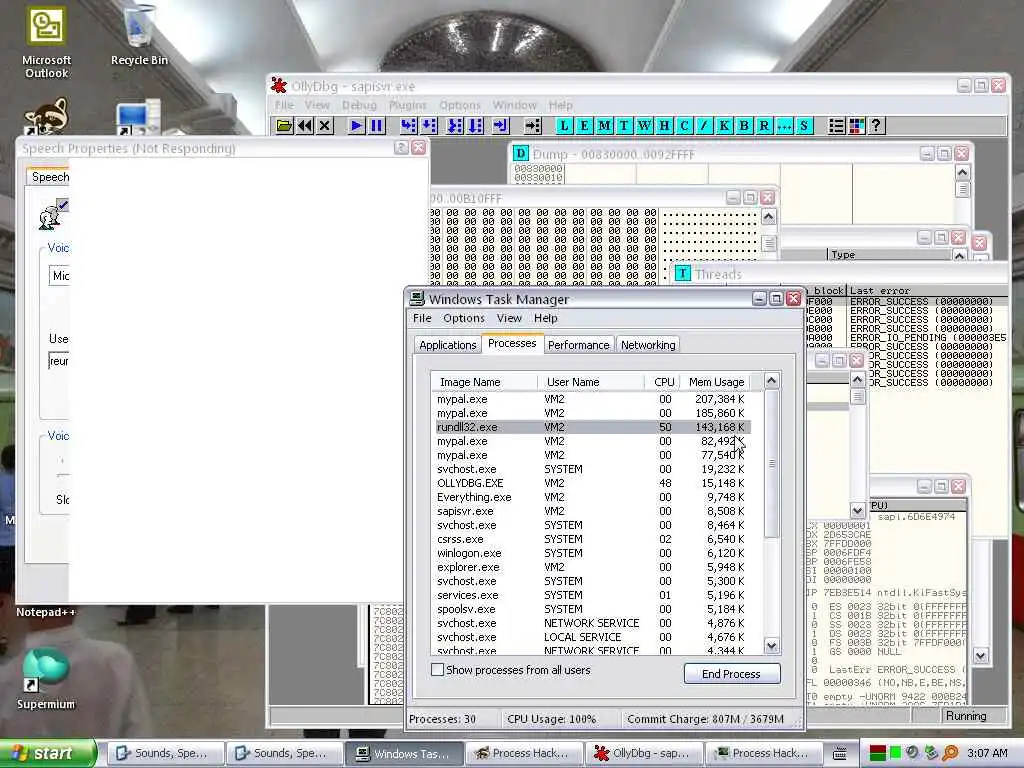Open Source window with the S toolbar button
Screen dimensions: 1024x768
click(805, 125)
